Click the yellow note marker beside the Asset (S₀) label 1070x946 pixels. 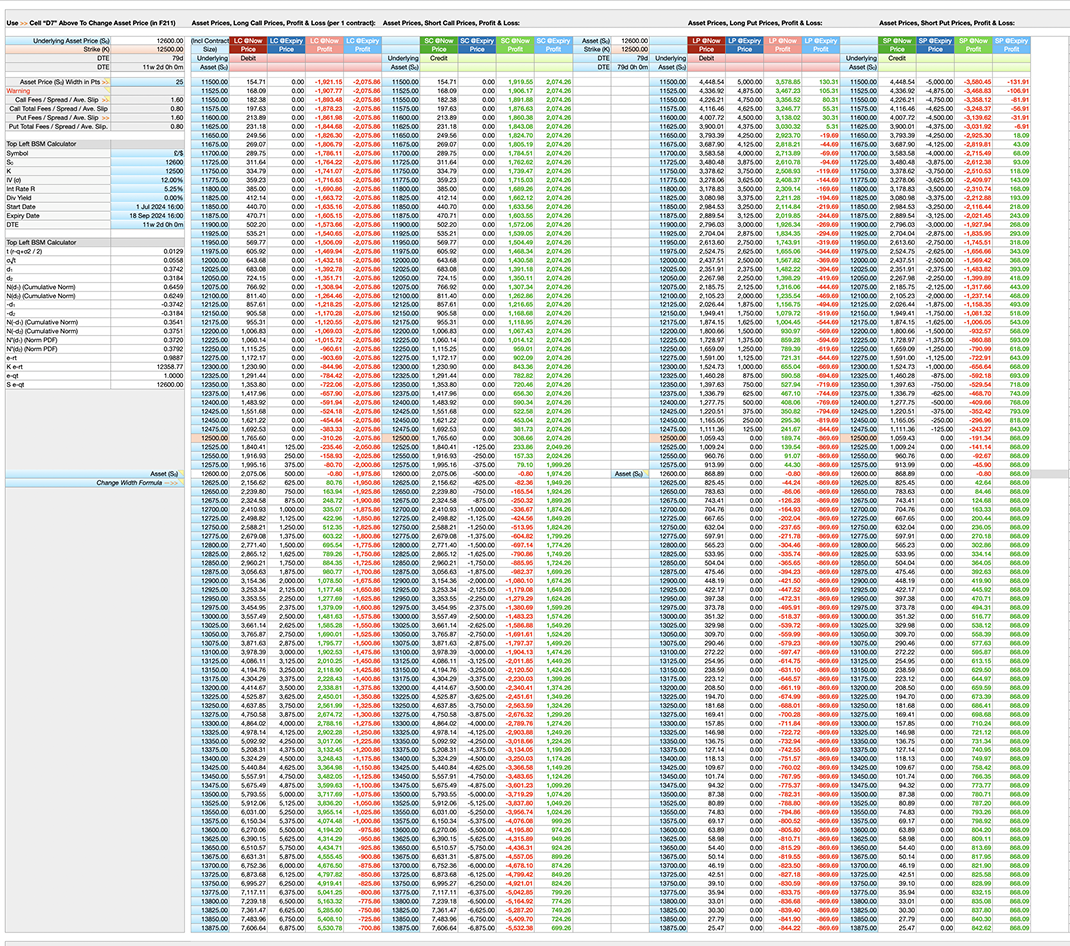pos(181,473)
